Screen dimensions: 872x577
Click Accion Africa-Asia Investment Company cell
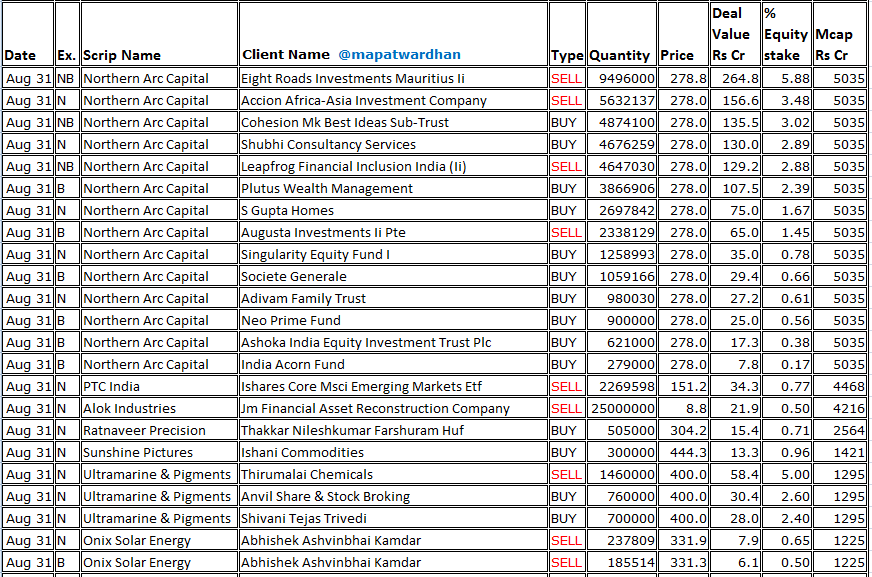(393, 101)
